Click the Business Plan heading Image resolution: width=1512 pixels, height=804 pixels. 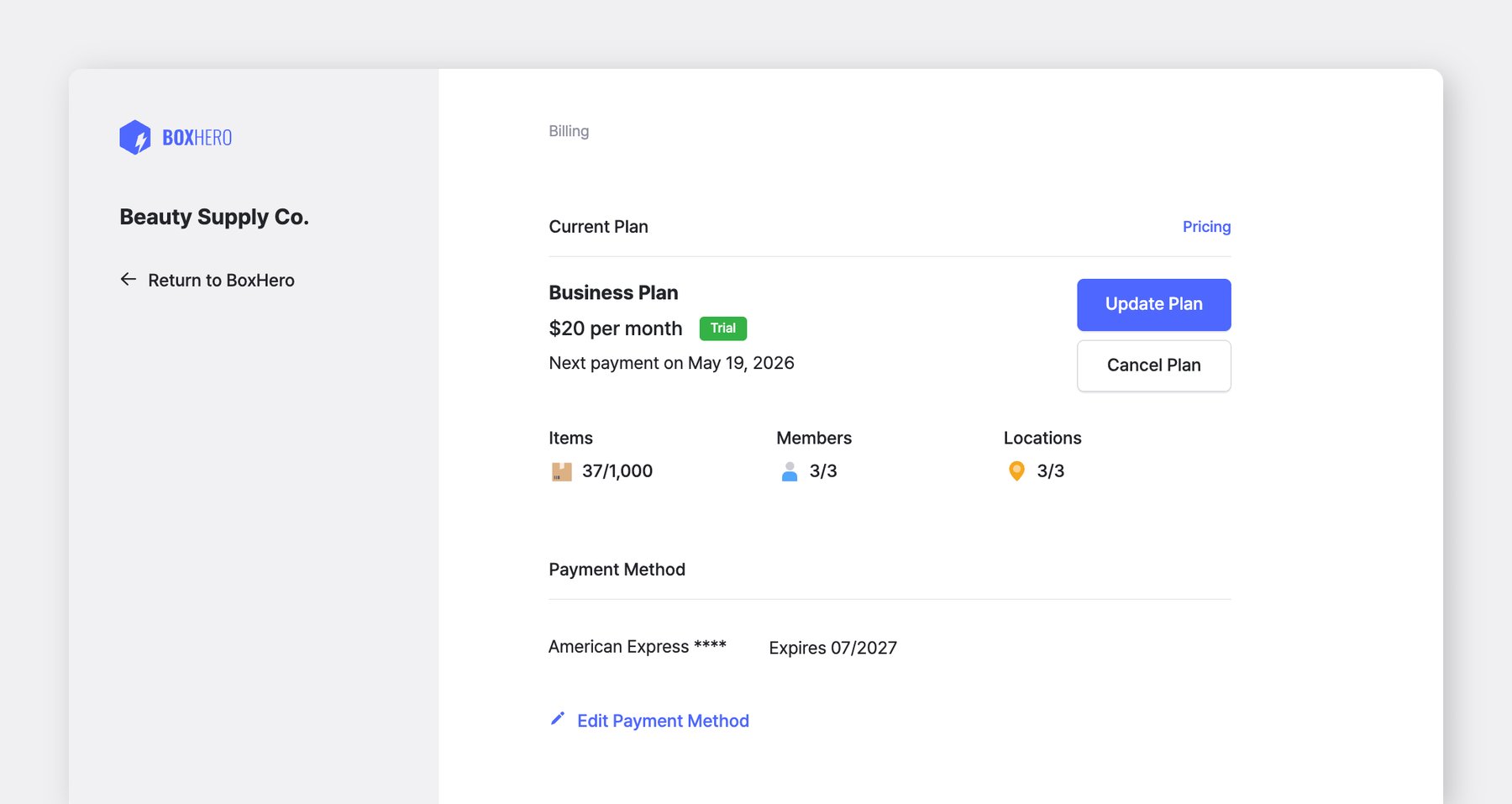(613, 292)
